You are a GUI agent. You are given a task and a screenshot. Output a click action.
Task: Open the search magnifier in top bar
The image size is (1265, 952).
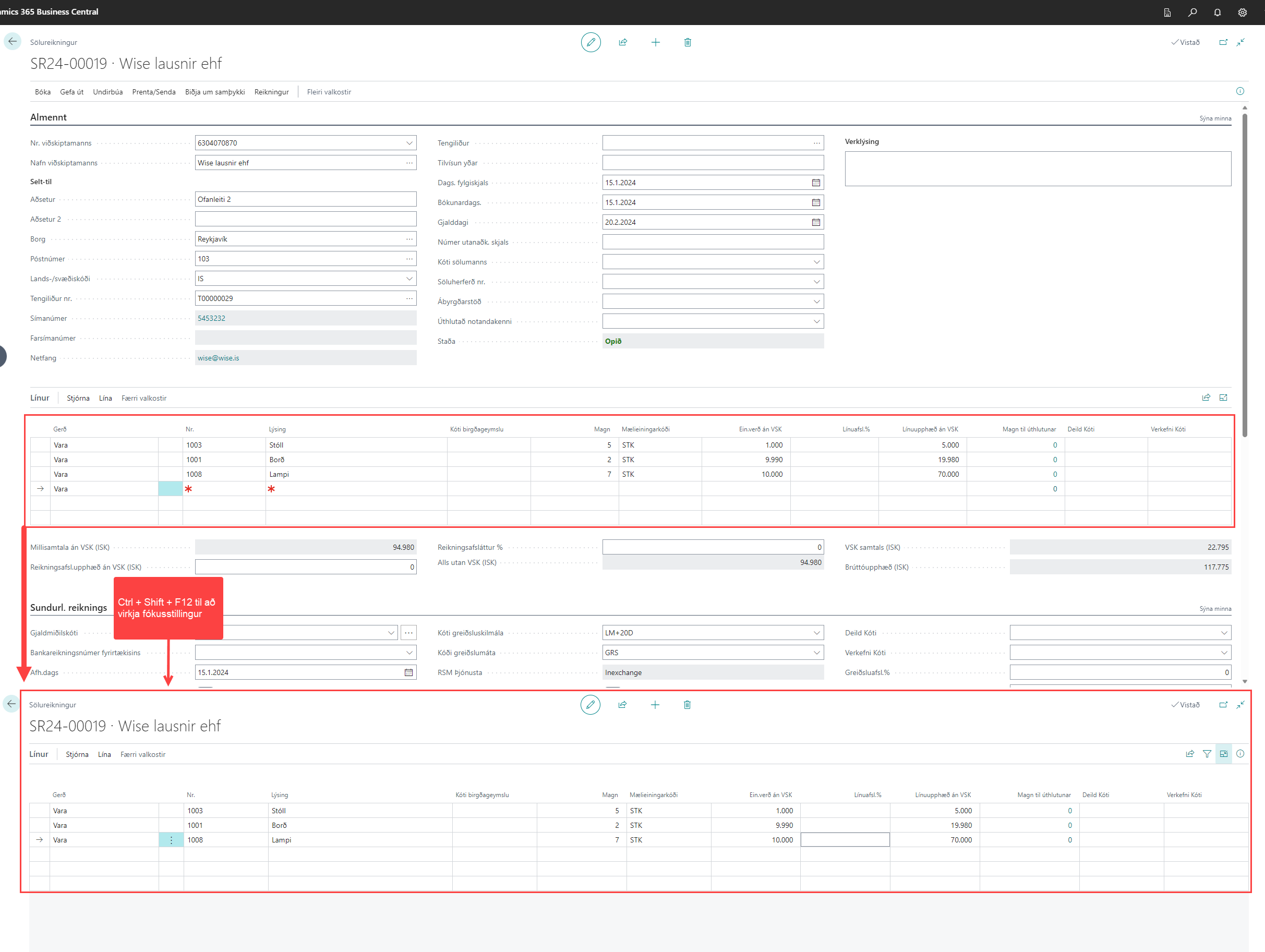(1192, 12)
